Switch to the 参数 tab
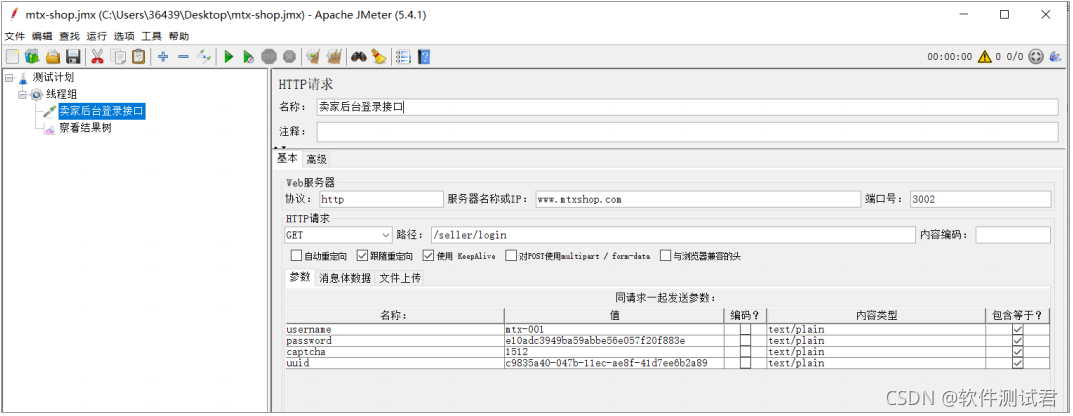1073x416 pixels. (300, 277)
